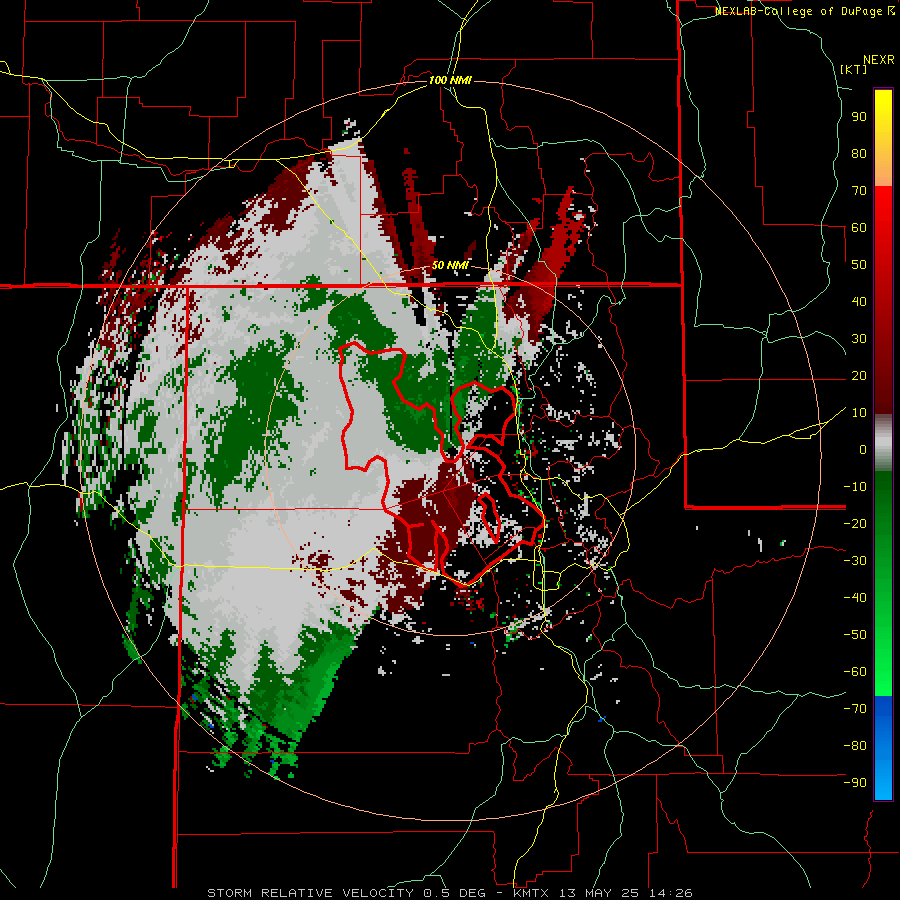Click the -10 scale value
Image resolution: width=900 pixels, height=900 pixels.
click(x=855, y=487)
